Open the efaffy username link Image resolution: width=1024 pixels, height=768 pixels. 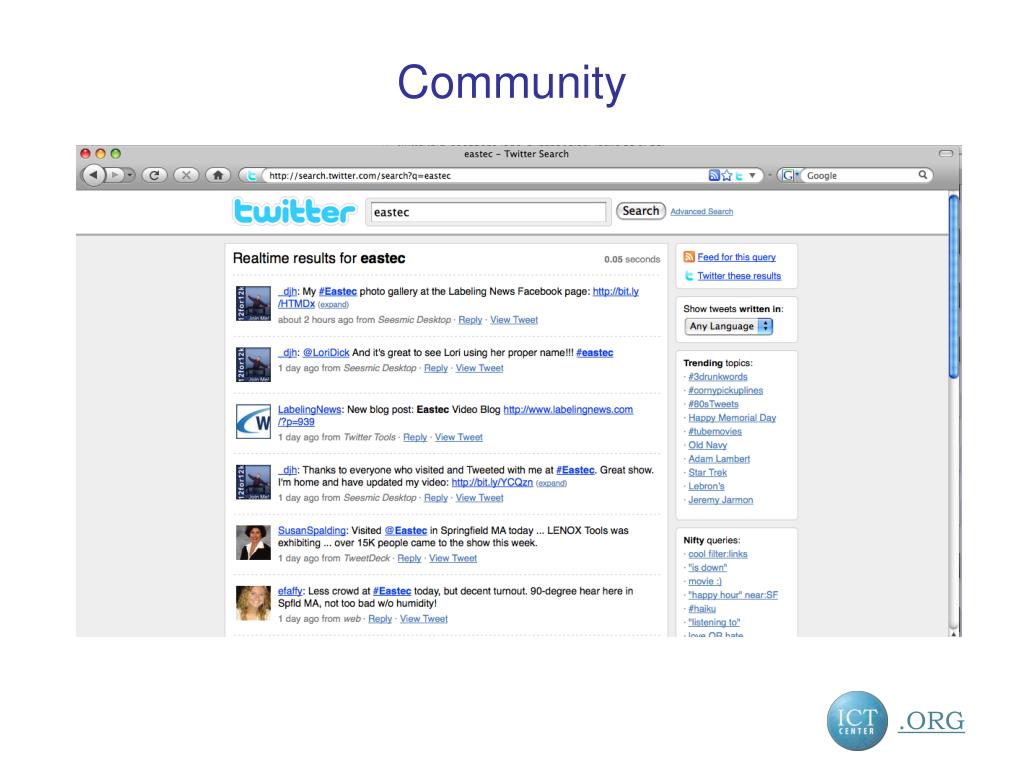tap(290, 591)
